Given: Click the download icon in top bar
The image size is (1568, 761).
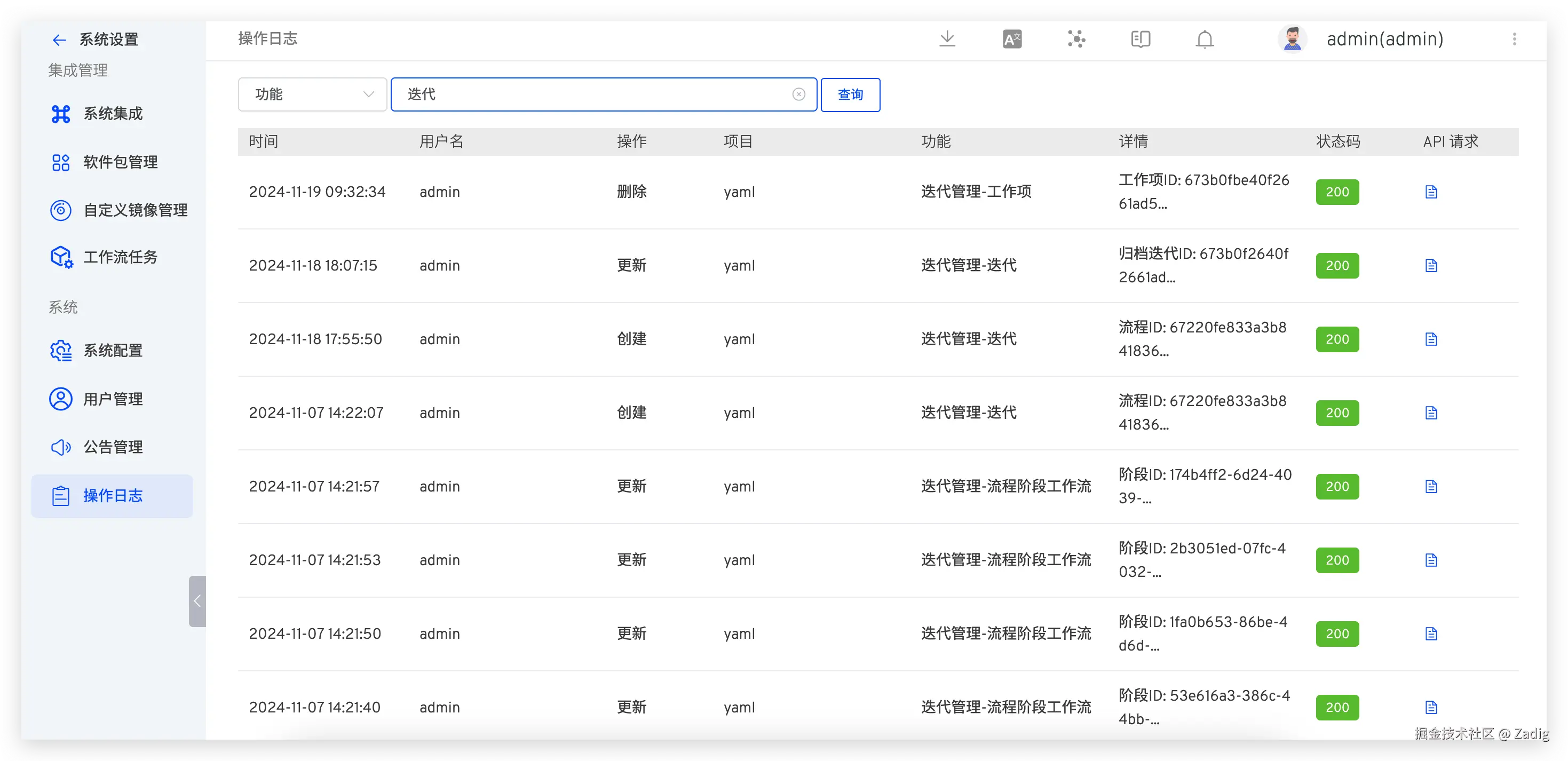Looking at the screenshot, I should coord(947,39).
